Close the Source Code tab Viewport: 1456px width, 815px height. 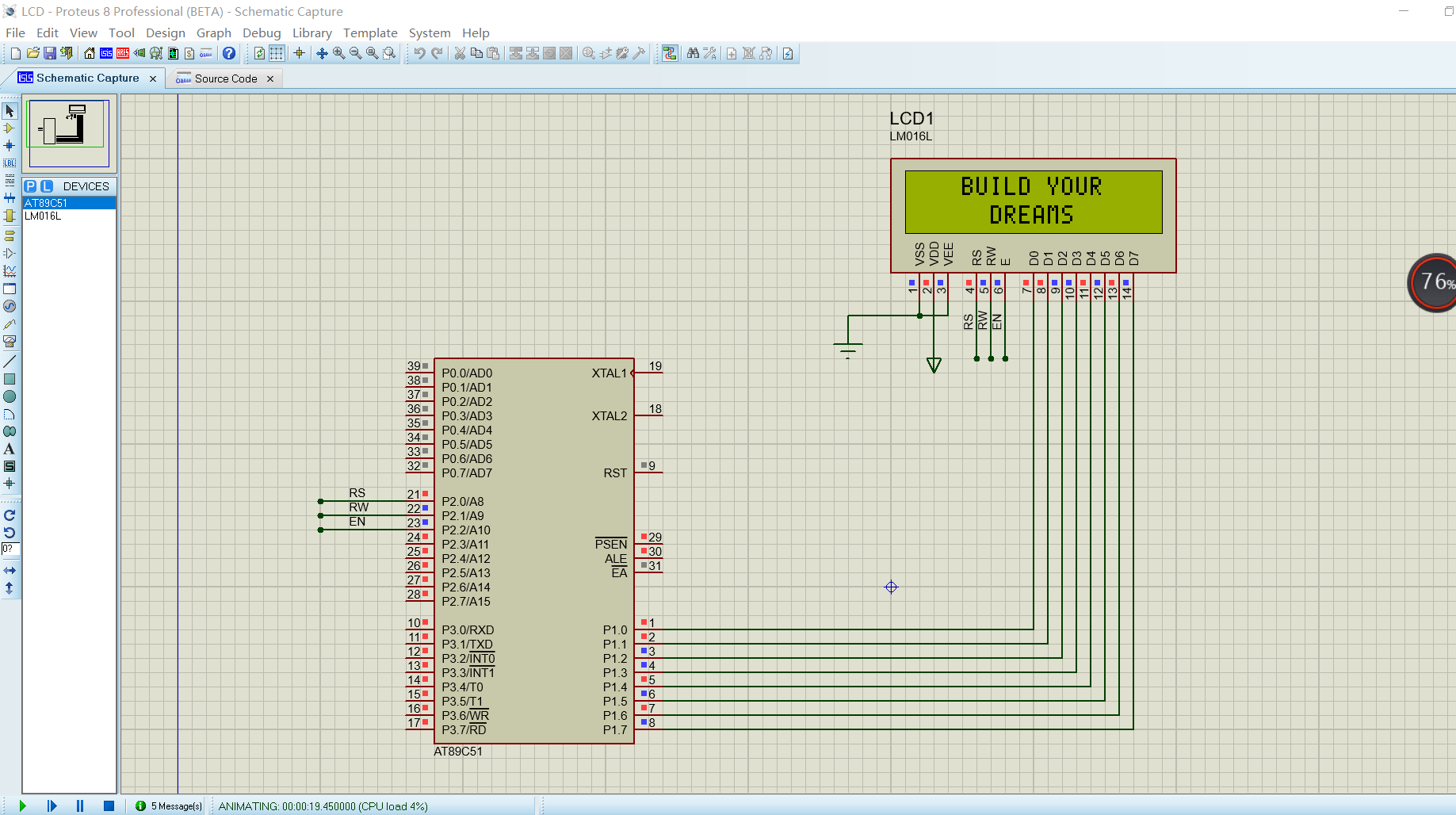(x=270, y=78)
